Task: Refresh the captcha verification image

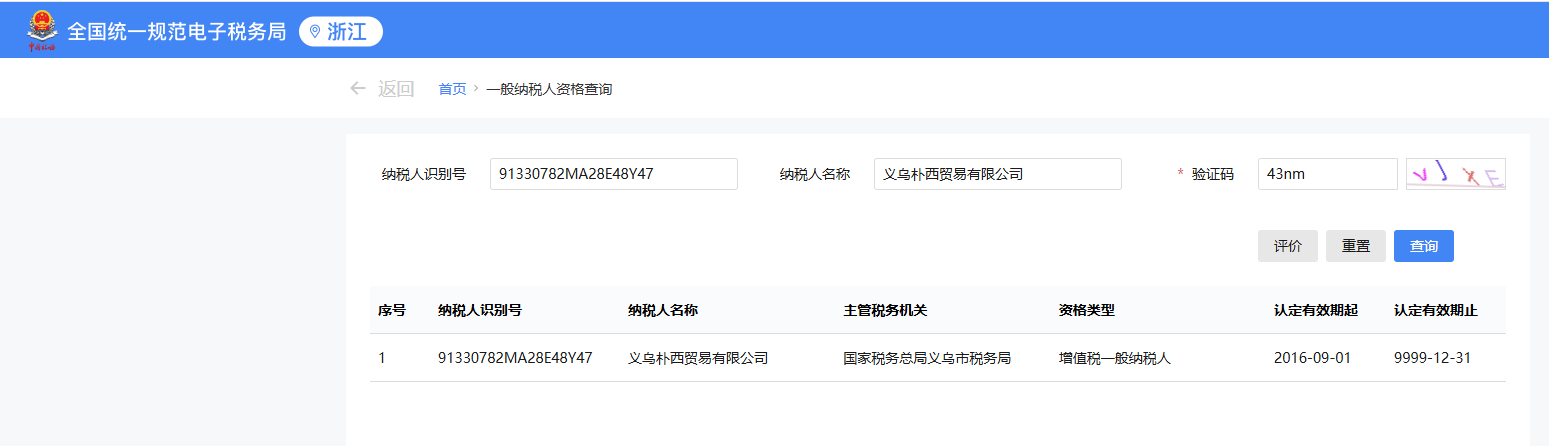Action: pos(1455,174)
